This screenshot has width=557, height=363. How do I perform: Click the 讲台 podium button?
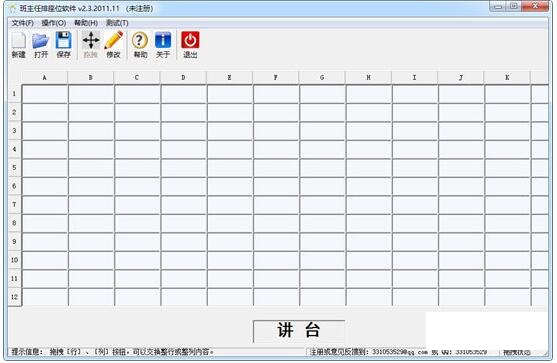pos(299,330)
